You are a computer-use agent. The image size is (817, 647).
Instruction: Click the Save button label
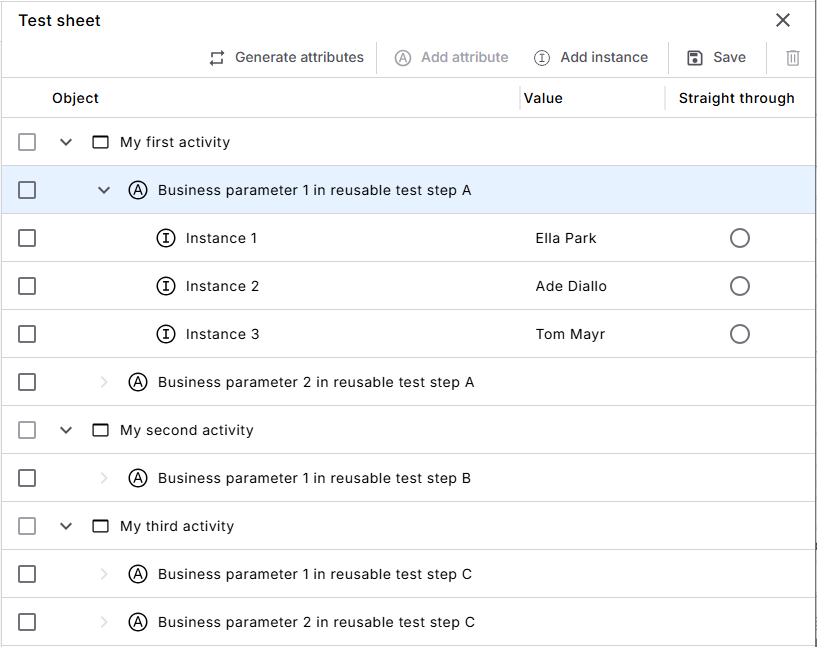(729, 57)
